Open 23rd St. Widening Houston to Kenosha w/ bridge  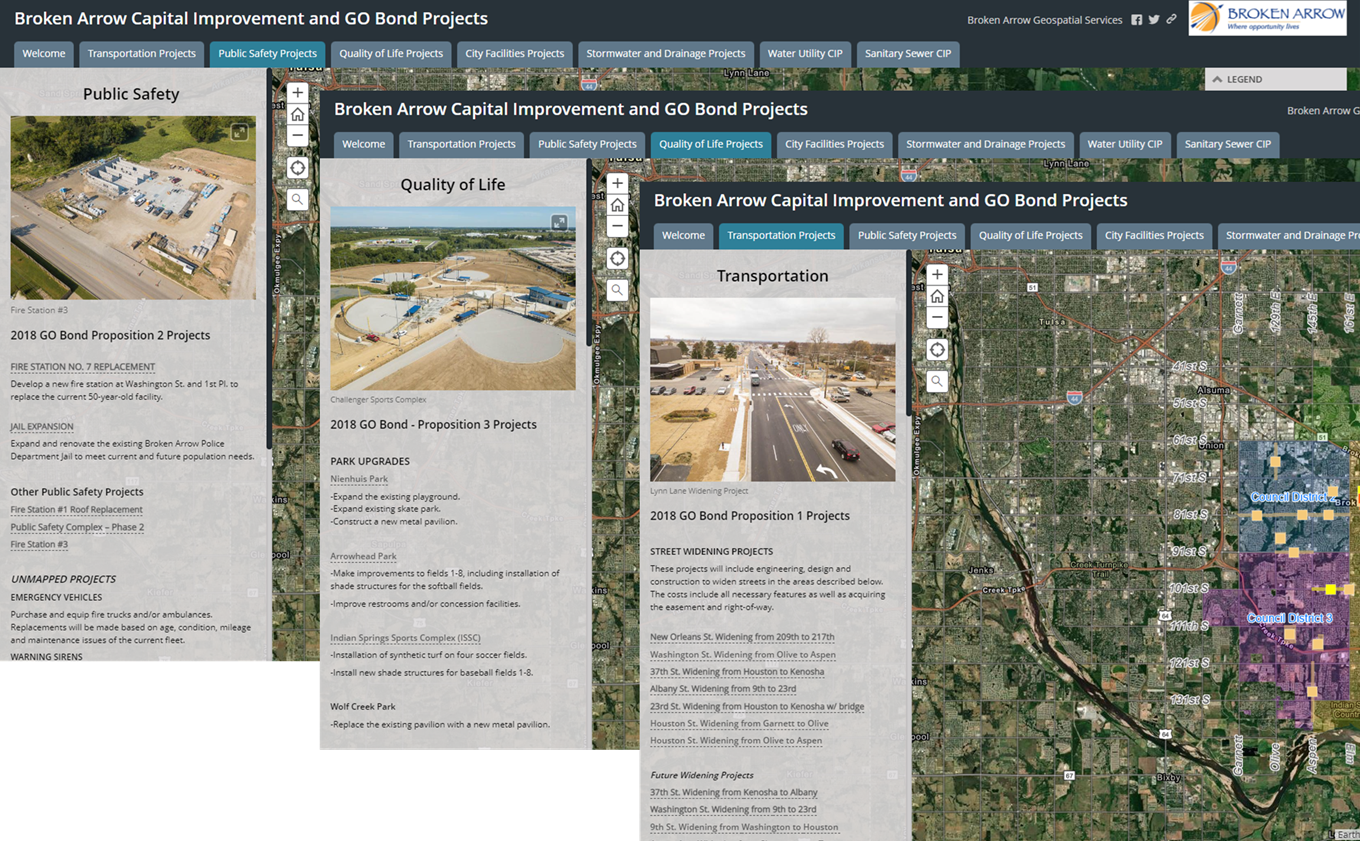click(x=757, y=706)
